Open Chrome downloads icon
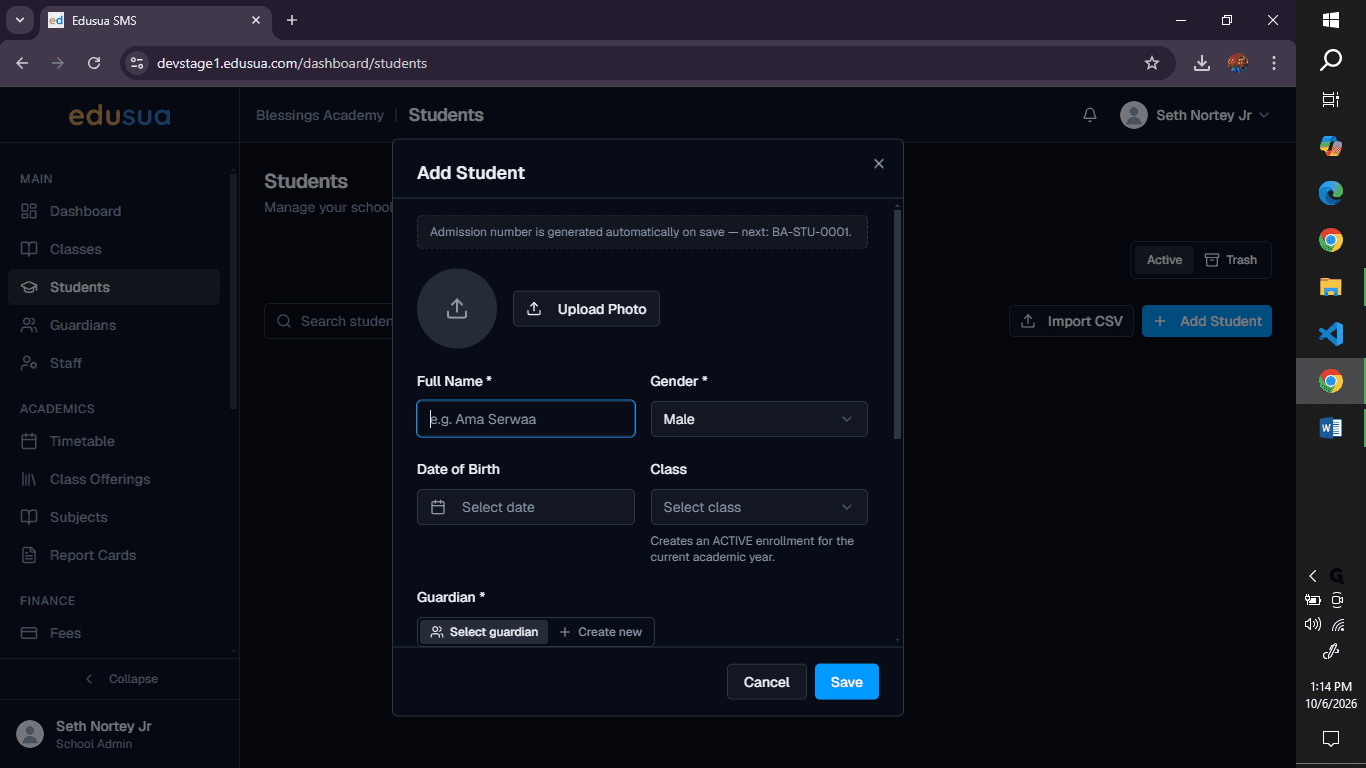Viewport: 1366px width, 768px height. [1202, 63]
